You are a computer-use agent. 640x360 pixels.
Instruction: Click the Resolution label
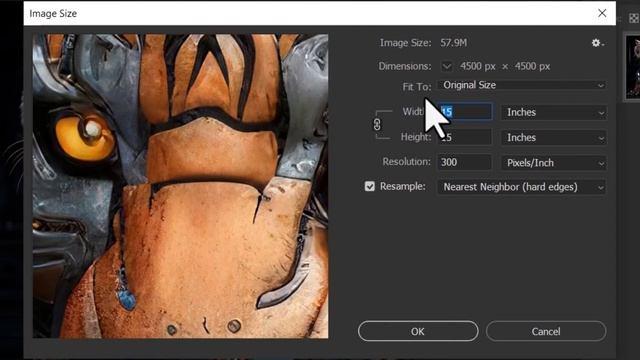tap(406, 162)
